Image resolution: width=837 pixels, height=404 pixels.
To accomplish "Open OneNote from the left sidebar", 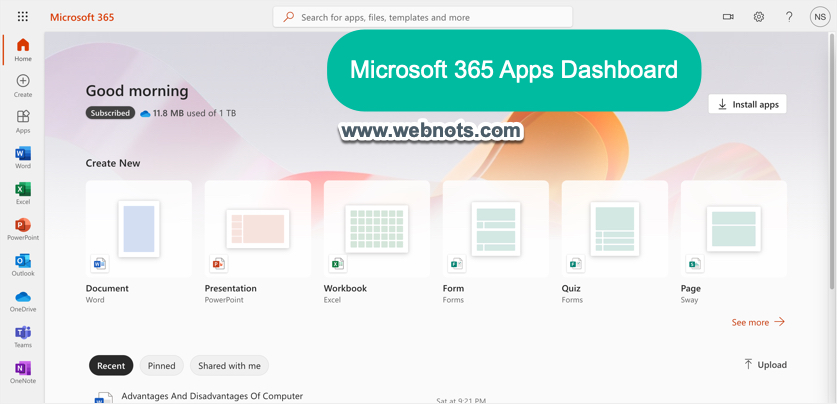I will (23, 372).
